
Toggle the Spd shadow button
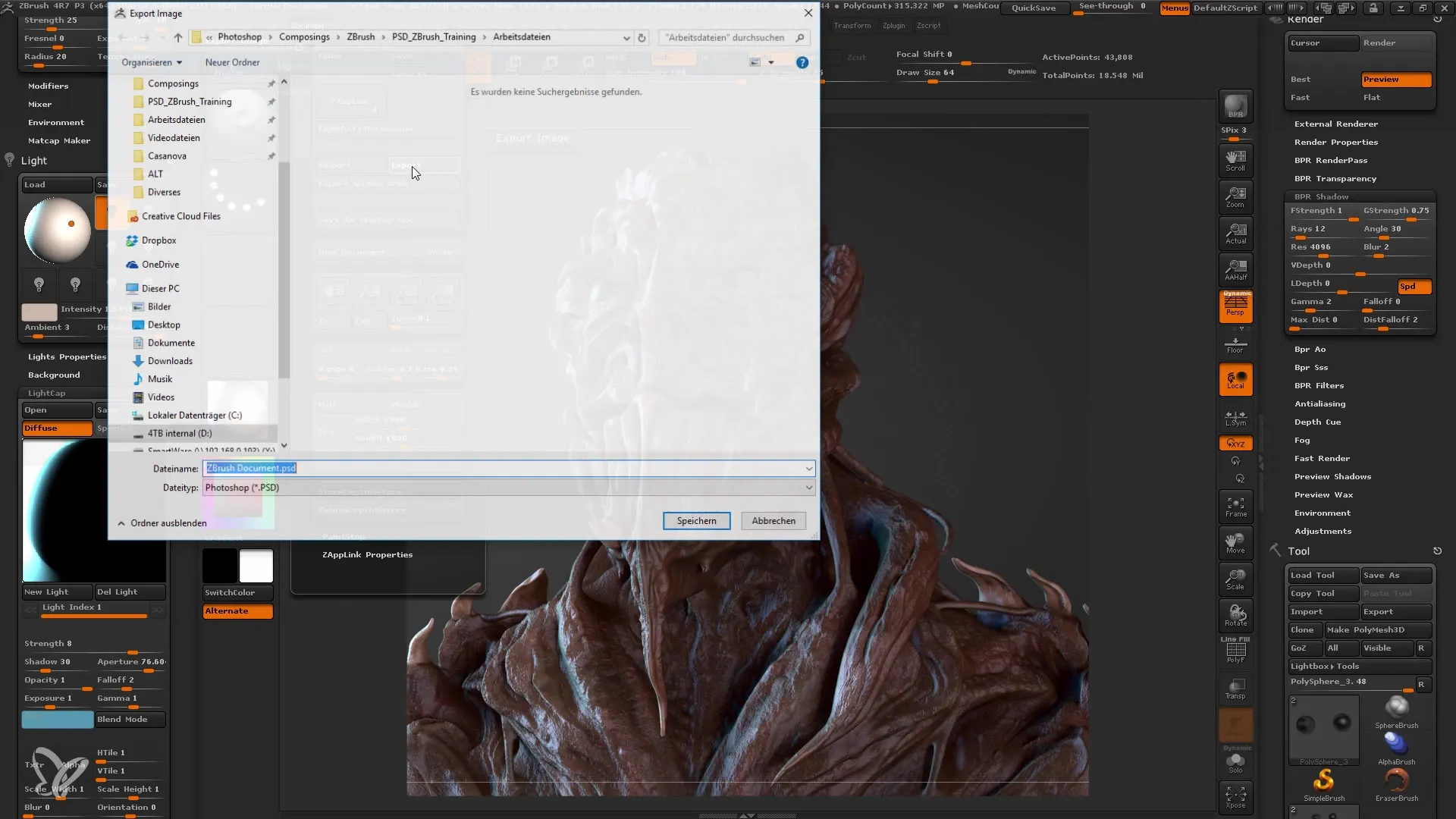1414,287
